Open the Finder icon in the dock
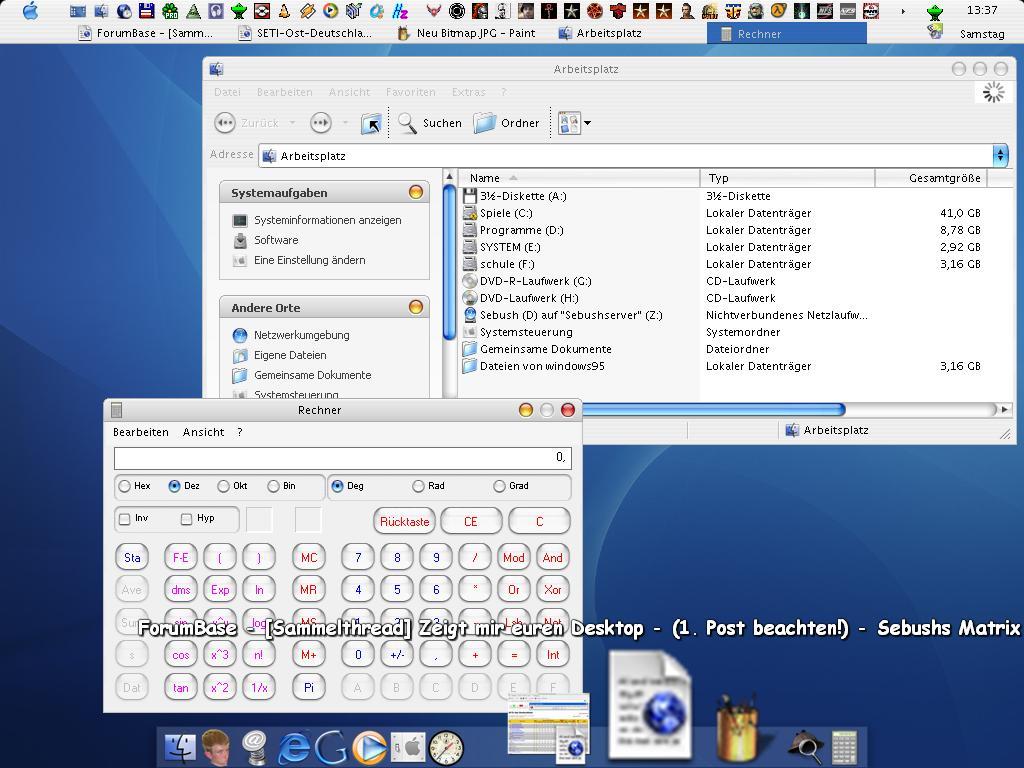Screen dimensions: 1024x768 [180, 747]
